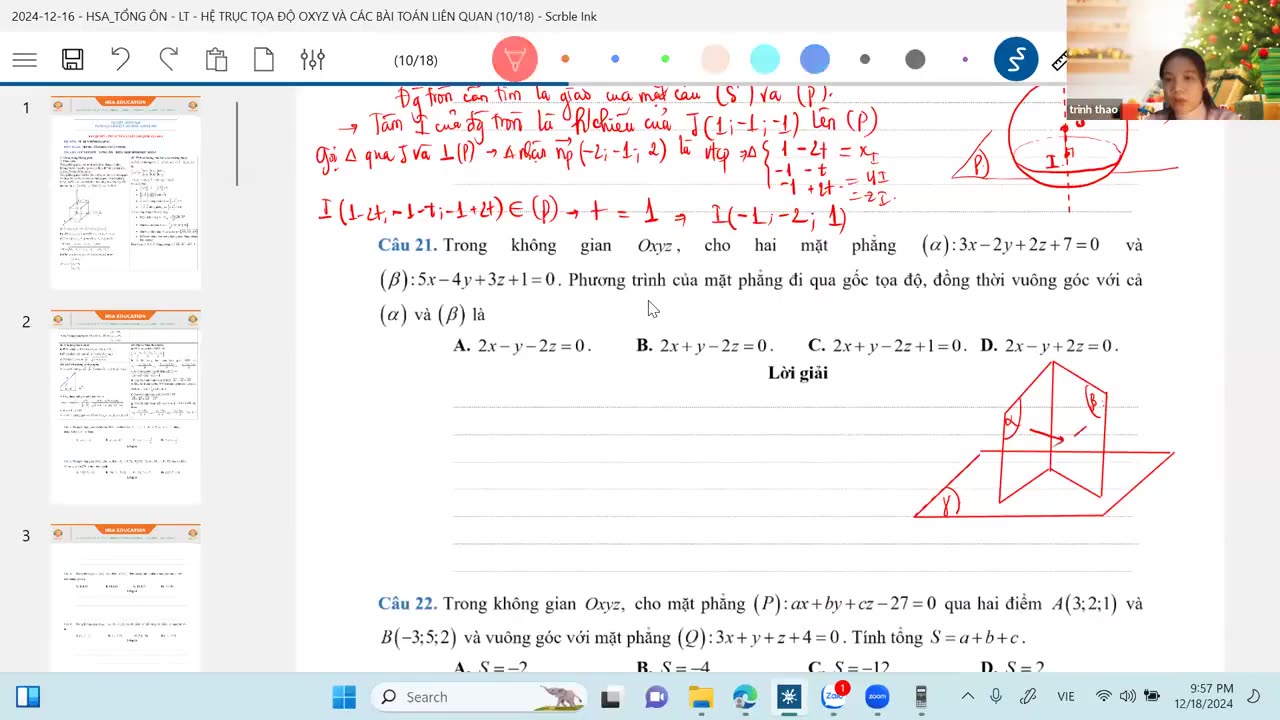Check battery status icon

1152,697
